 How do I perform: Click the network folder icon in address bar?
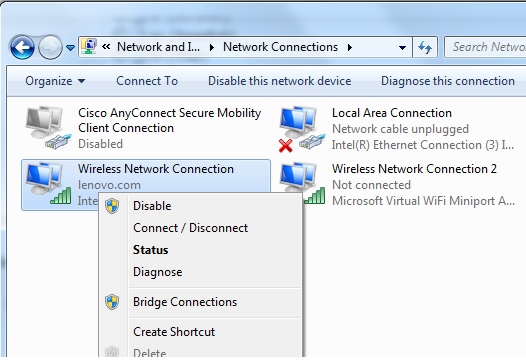point(89,47)
